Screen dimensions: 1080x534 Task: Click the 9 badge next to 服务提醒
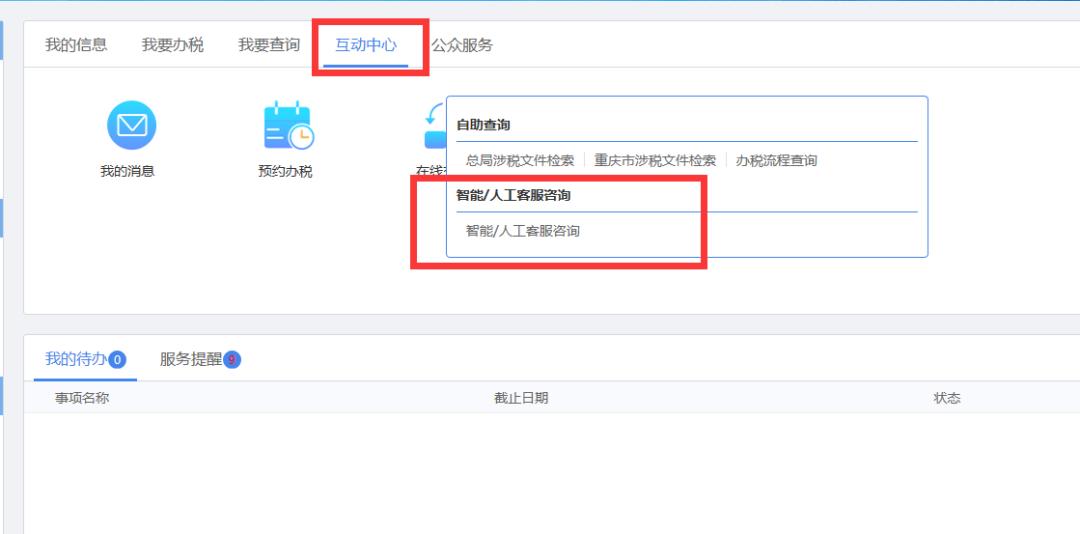(231, 360)
